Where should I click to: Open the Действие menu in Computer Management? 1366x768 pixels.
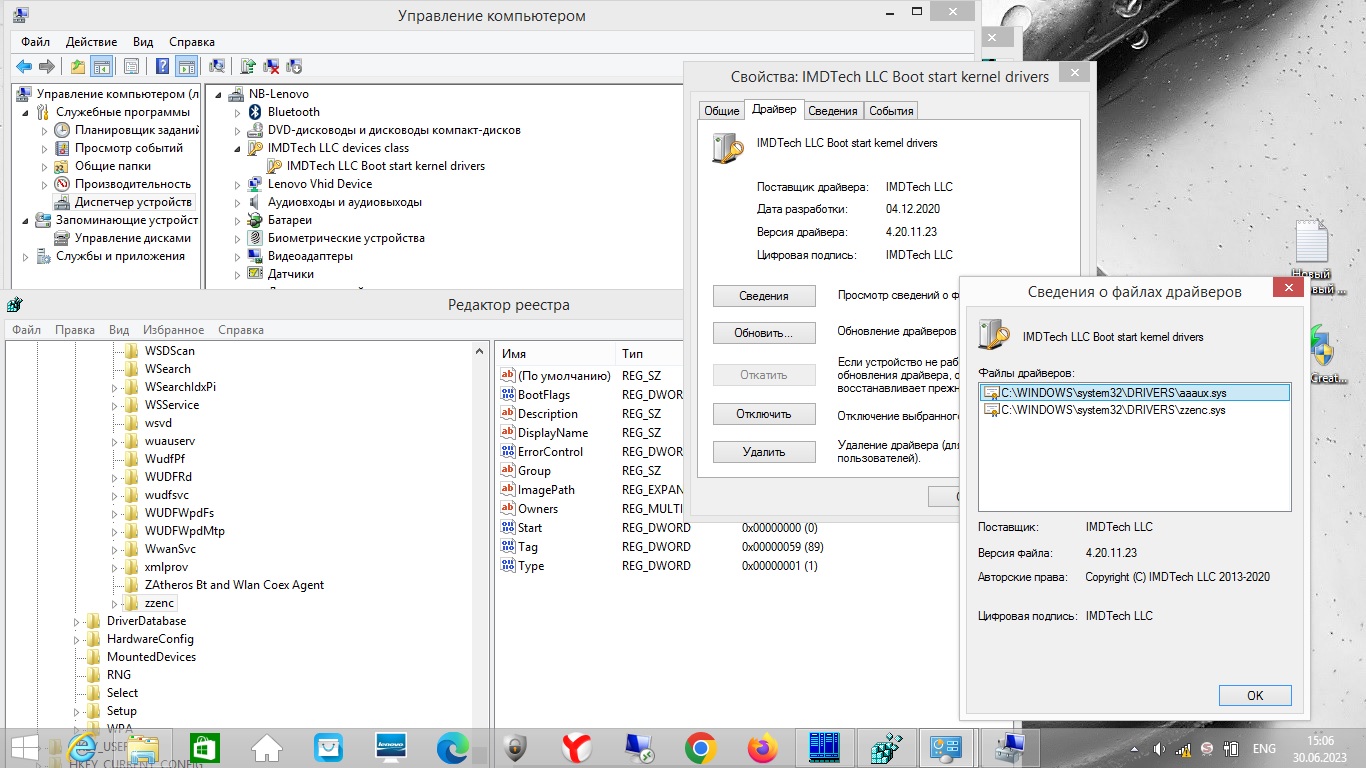point(91,42)
